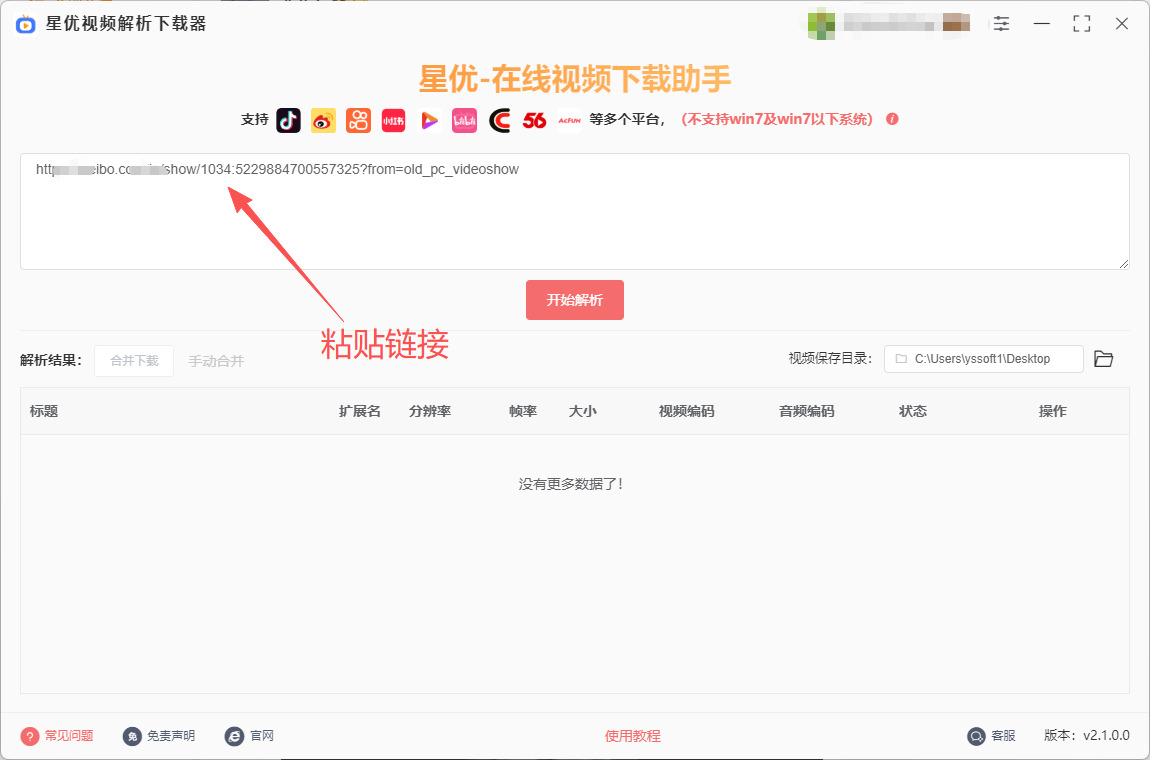Click the version v2.1.0.0 label
This screenshot has width=1150, height=760.
[1087, 736]
